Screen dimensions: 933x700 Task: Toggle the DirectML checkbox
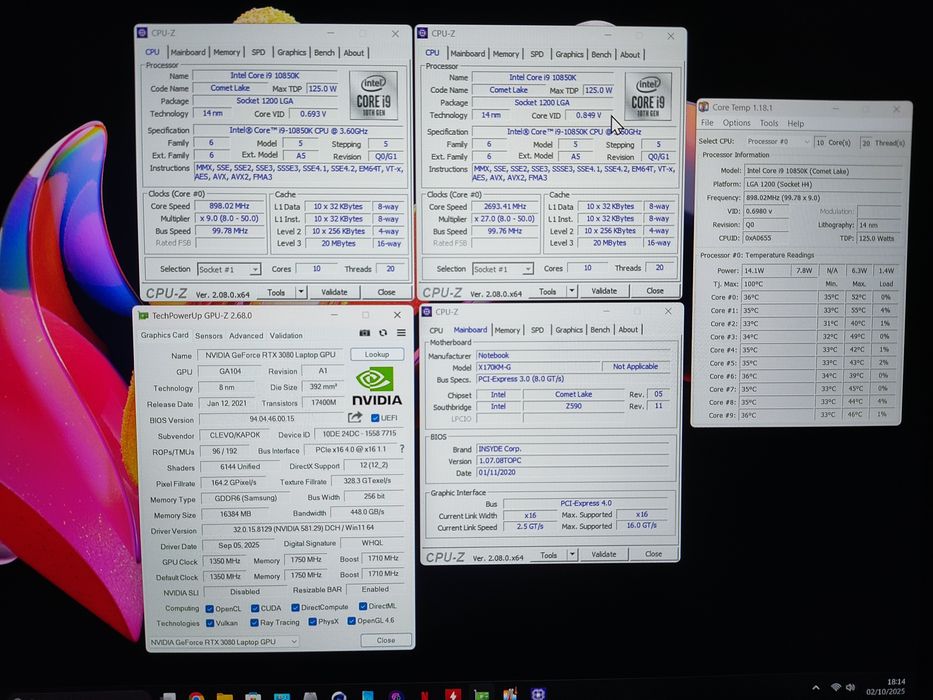click(362, 606)
